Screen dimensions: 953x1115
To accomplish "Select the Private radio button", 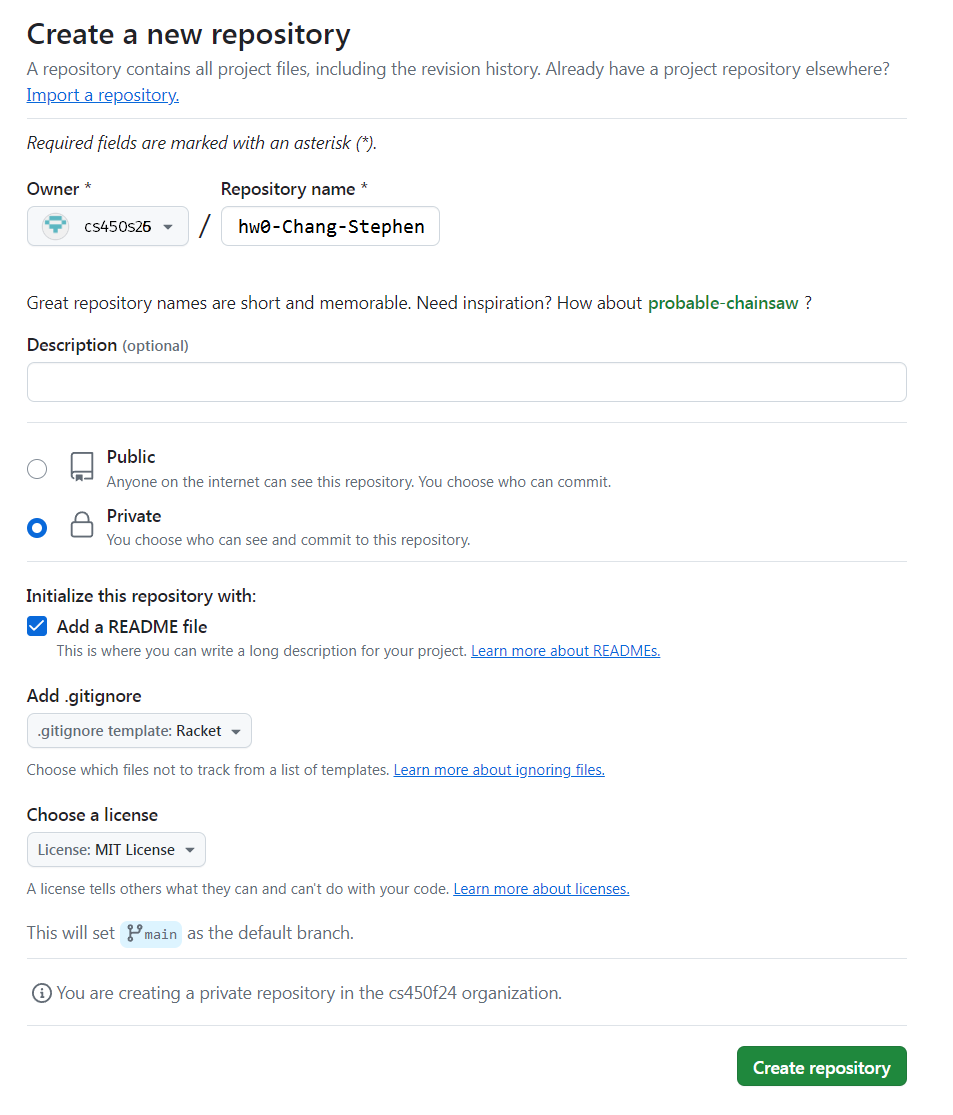I will pyautogui.click(x=37, y=528).
